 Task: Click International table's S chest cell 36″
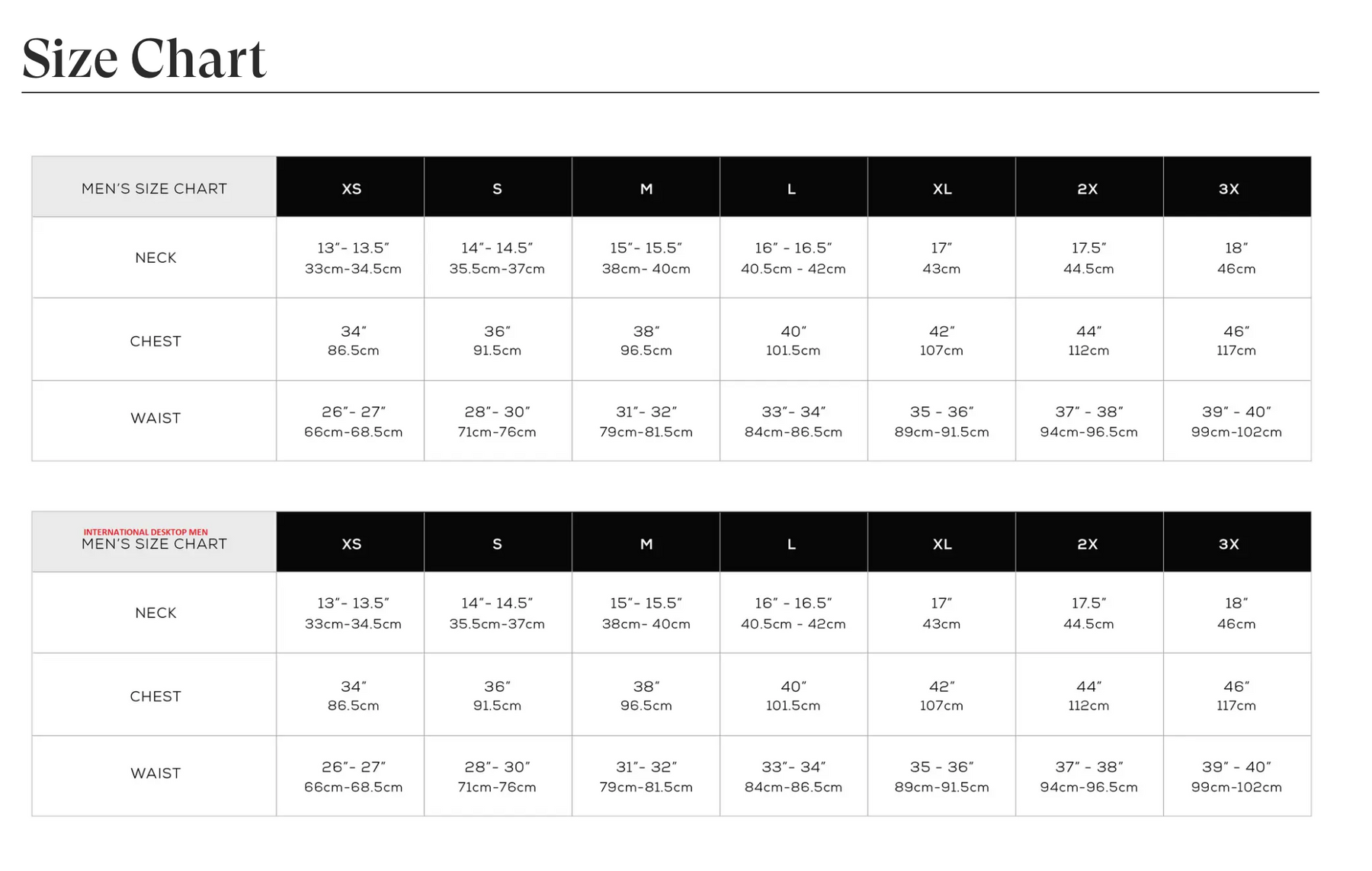[497, 695]
